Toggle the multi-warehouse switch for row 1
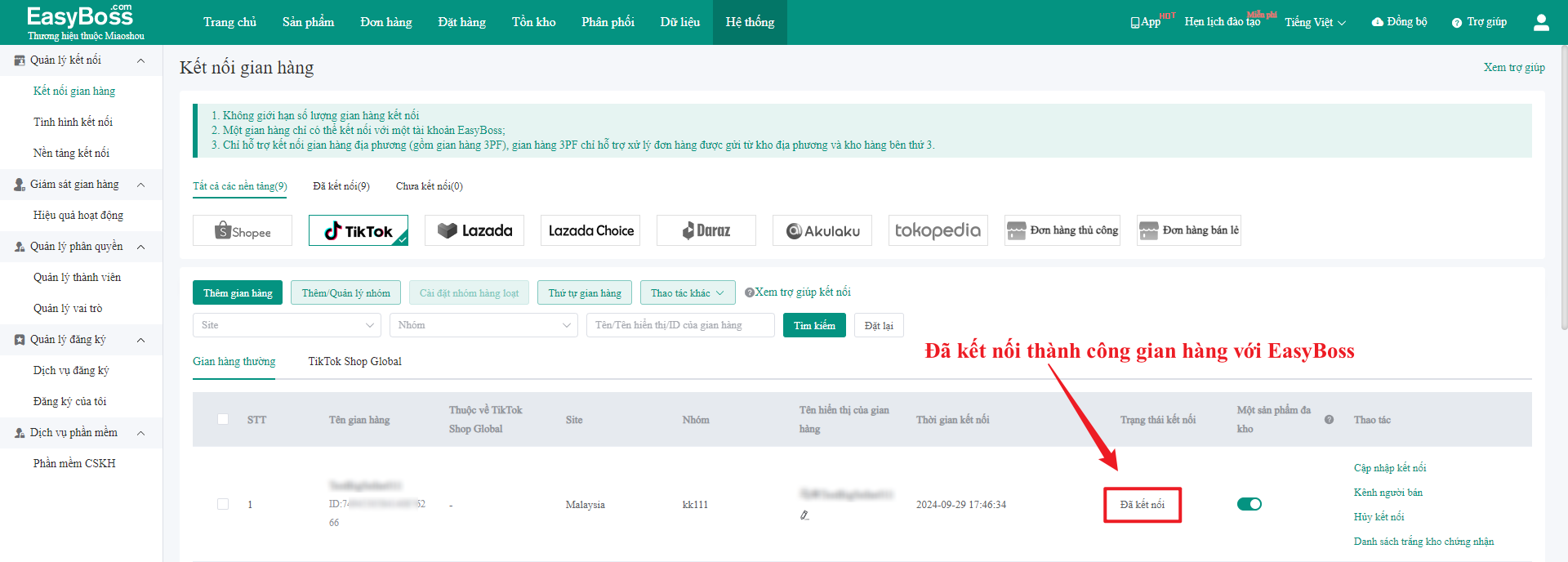 pos(1249,504)
